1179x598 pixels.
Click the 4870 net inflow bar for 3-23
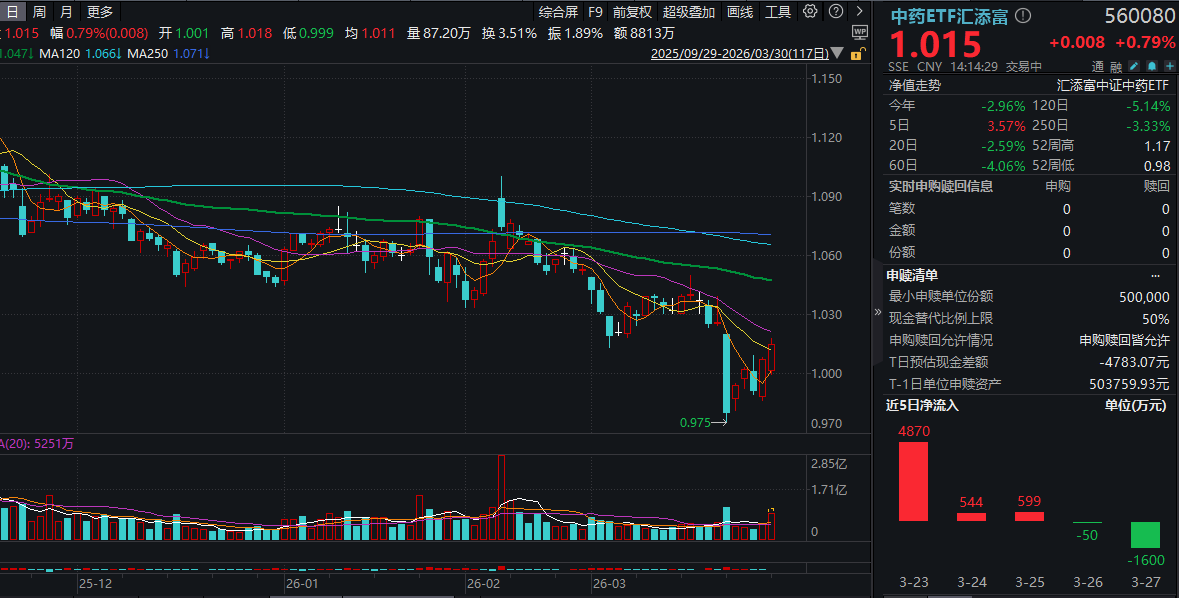pos(913,481)
